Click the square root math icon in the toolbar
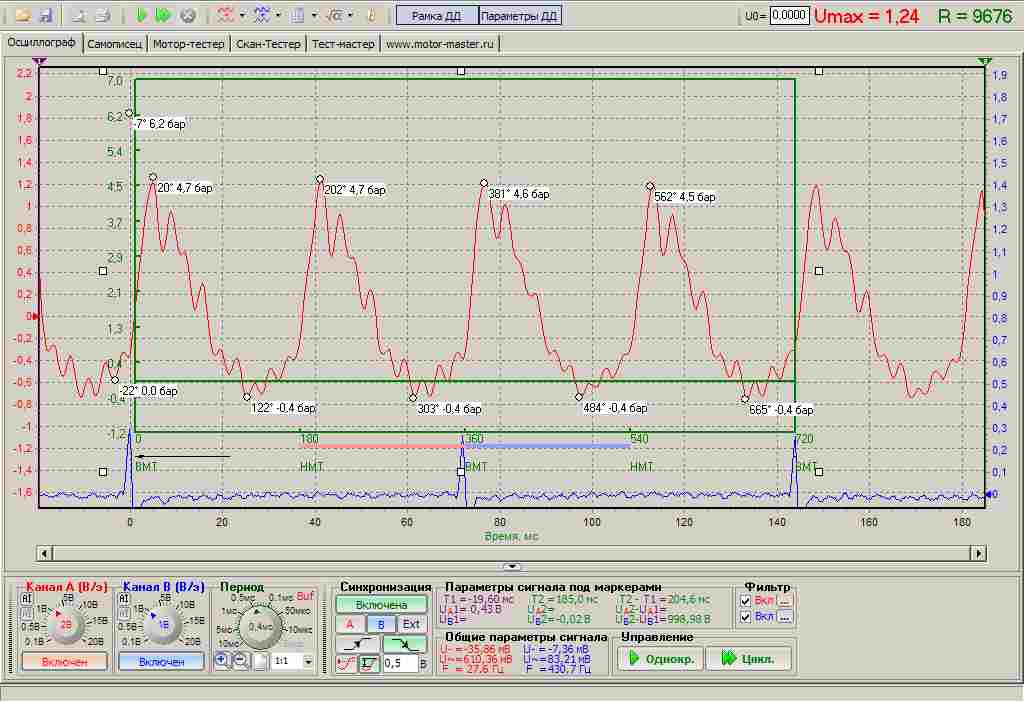 334,15
